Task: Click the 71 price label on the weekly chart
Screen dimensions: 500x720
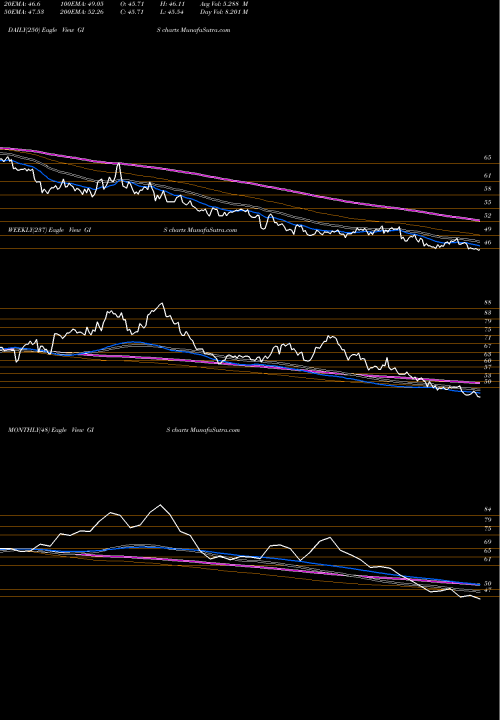Action: tap(487, 338)
